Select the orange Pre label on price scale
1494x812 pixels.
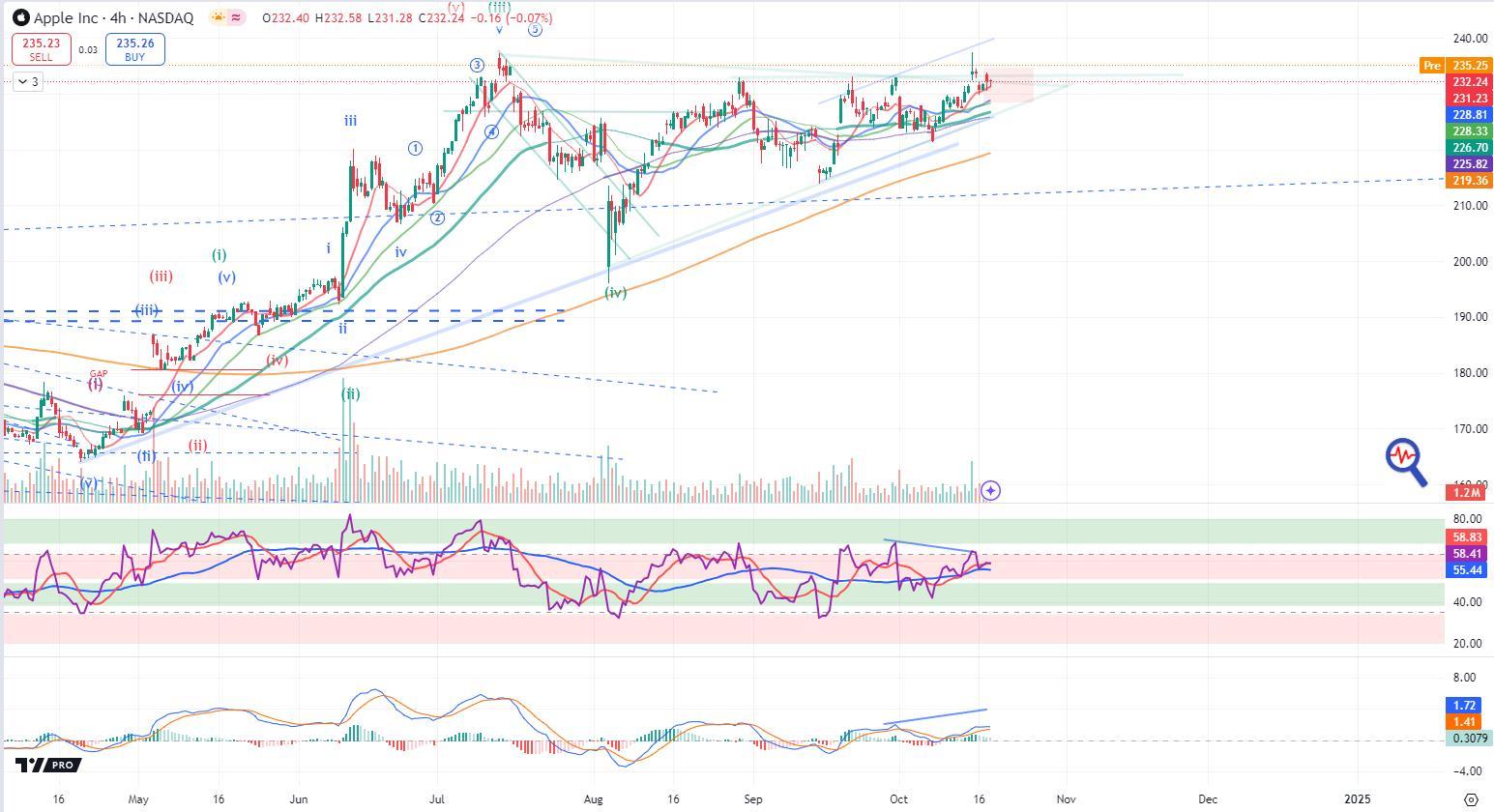click(x=1431, y=66)
